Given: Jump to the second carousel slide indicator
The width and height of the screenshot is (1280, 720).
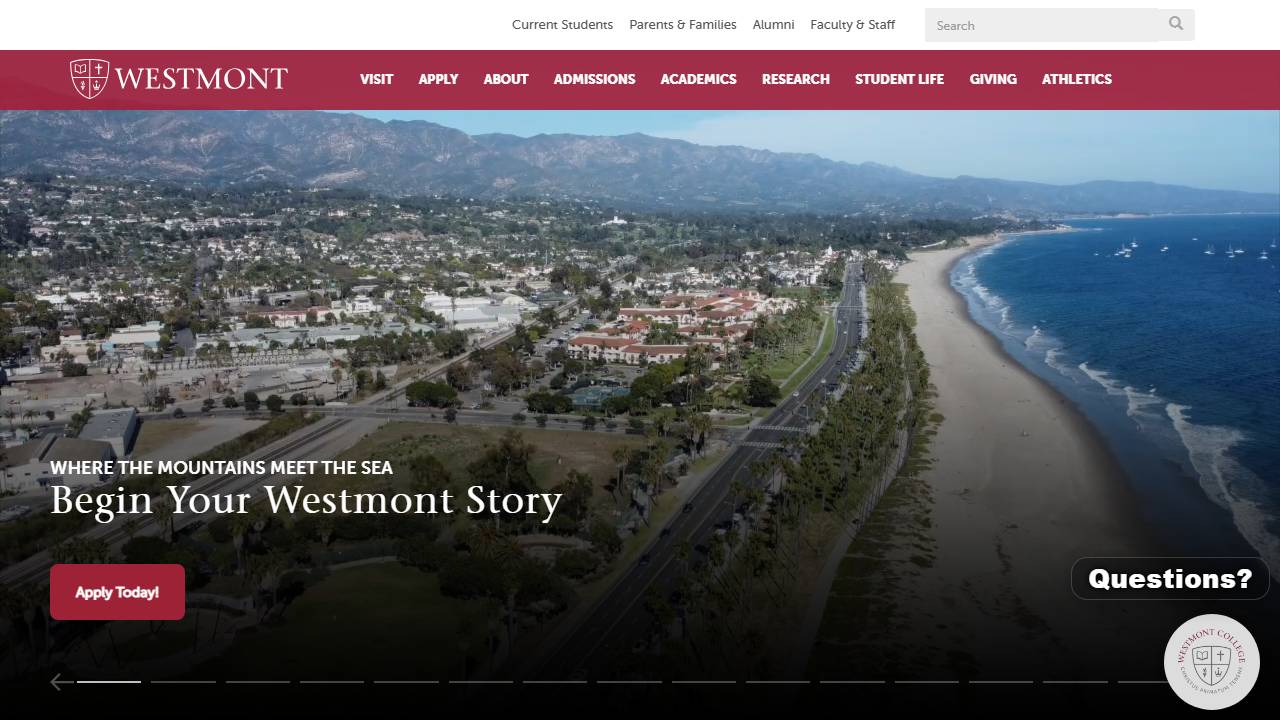Looking at the screenshot, I should coord(183,682).
